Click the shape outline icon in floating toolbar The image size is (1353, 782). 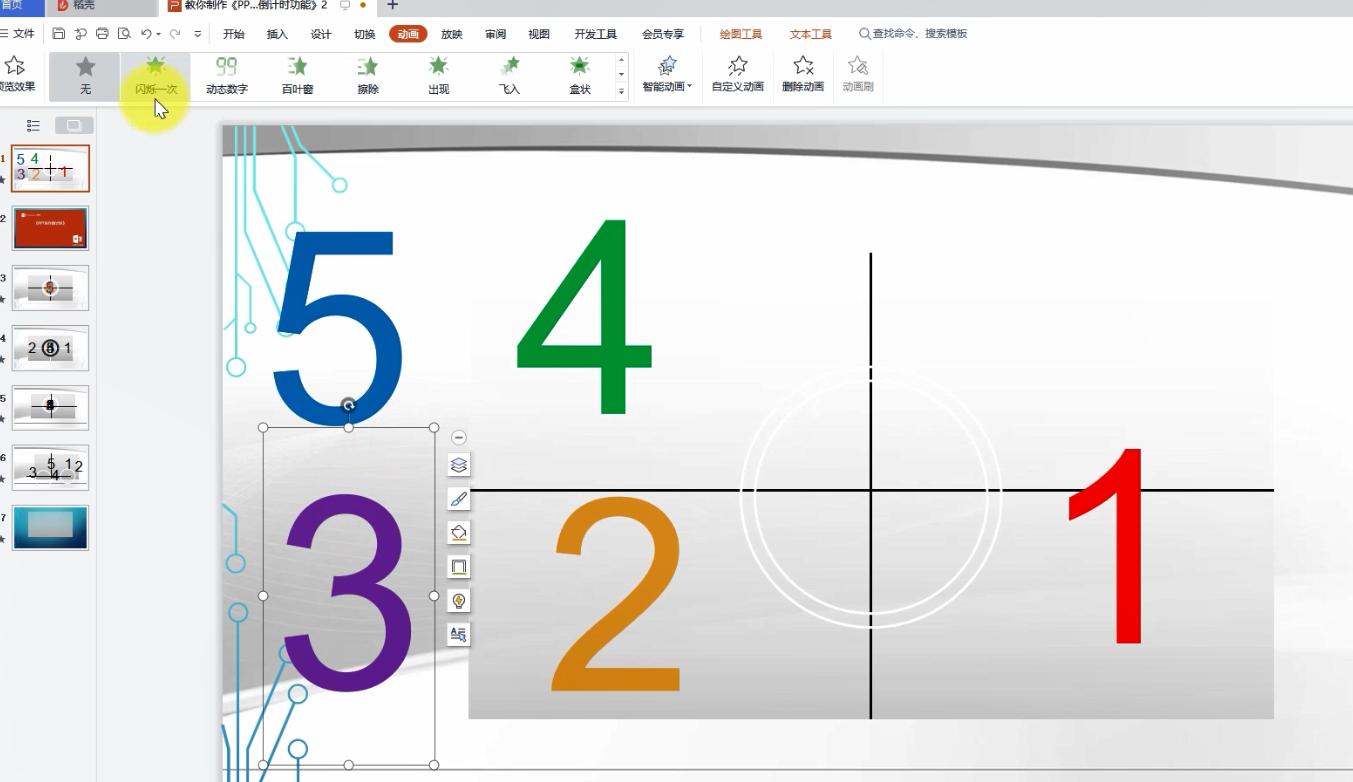coord(459,567)
